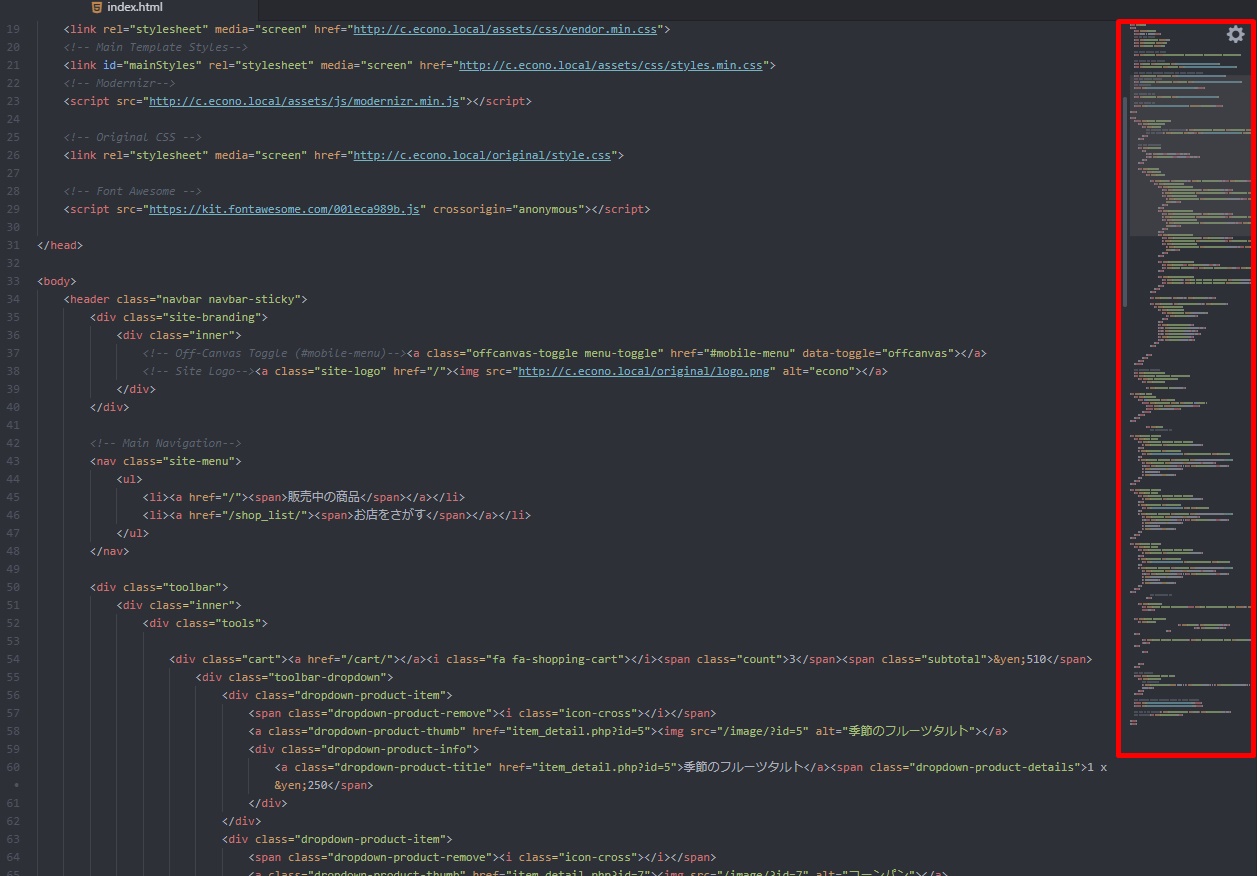The width and height of the screenshot is (1257, 876).
Task: Open the modernizr.min.js script URL
Action: click(304, 101)
